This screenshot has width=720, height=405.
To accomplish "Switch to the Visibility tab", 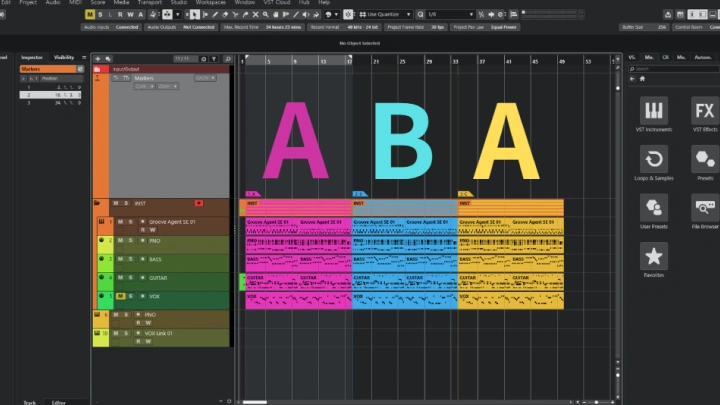I will (64, 57).
